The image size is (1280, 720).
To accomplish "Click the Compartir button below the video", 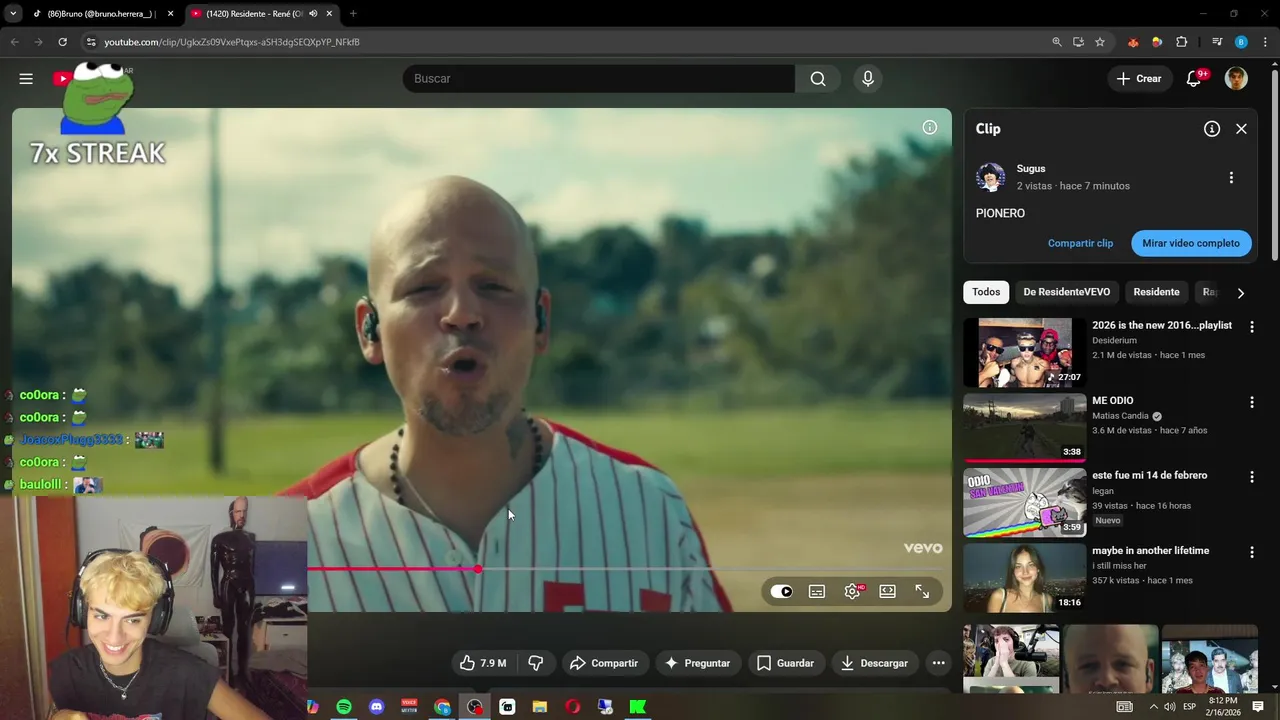I will pyautogui.click(x=604, y=663).
